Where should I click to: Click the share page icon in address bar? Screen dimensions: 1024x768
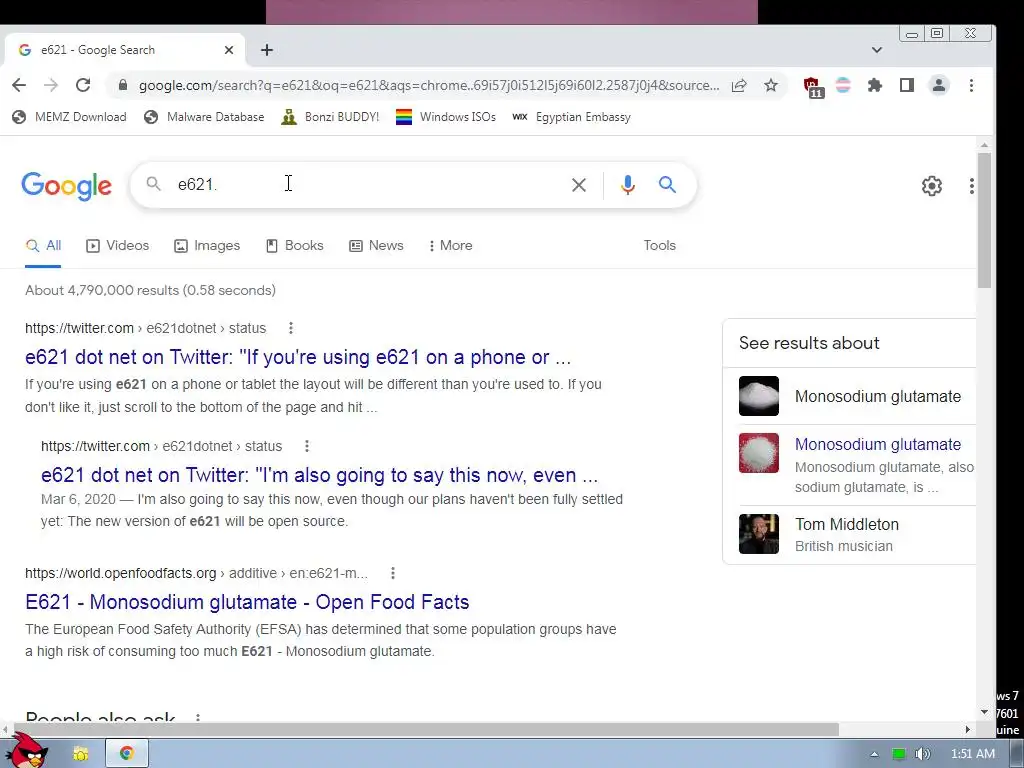[739, 86]
